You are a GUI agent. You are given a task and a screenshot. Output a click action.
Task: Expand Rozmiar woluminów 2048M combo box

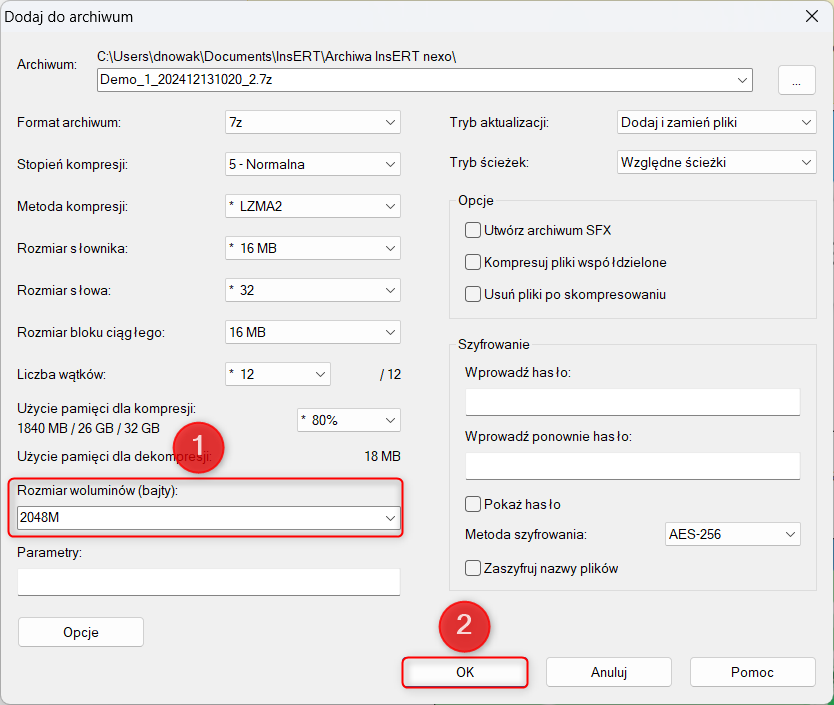pyautogui.click(x=208, y=518)
